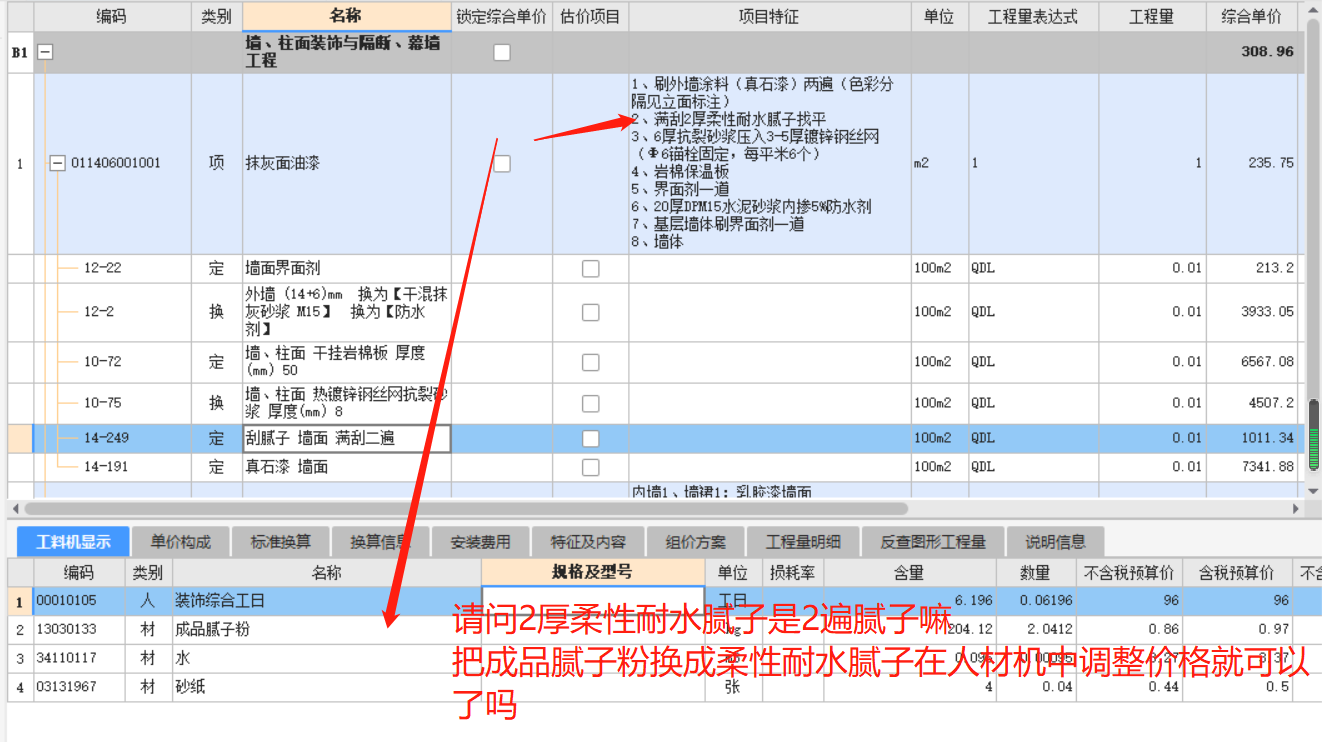Click the 项目特征 column header

769,17
